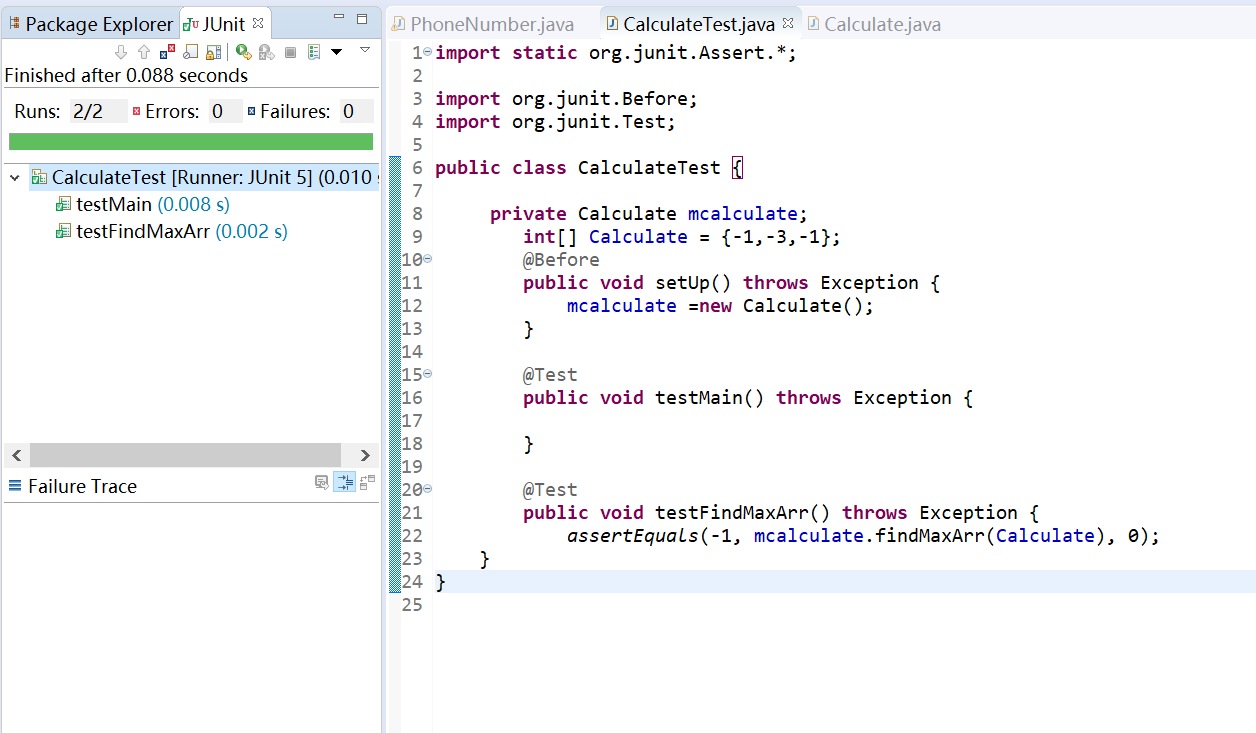Screen dimensions: 1256x733
Task: Open PhoneNumber.java editor tab
Action: click(482, 24)
